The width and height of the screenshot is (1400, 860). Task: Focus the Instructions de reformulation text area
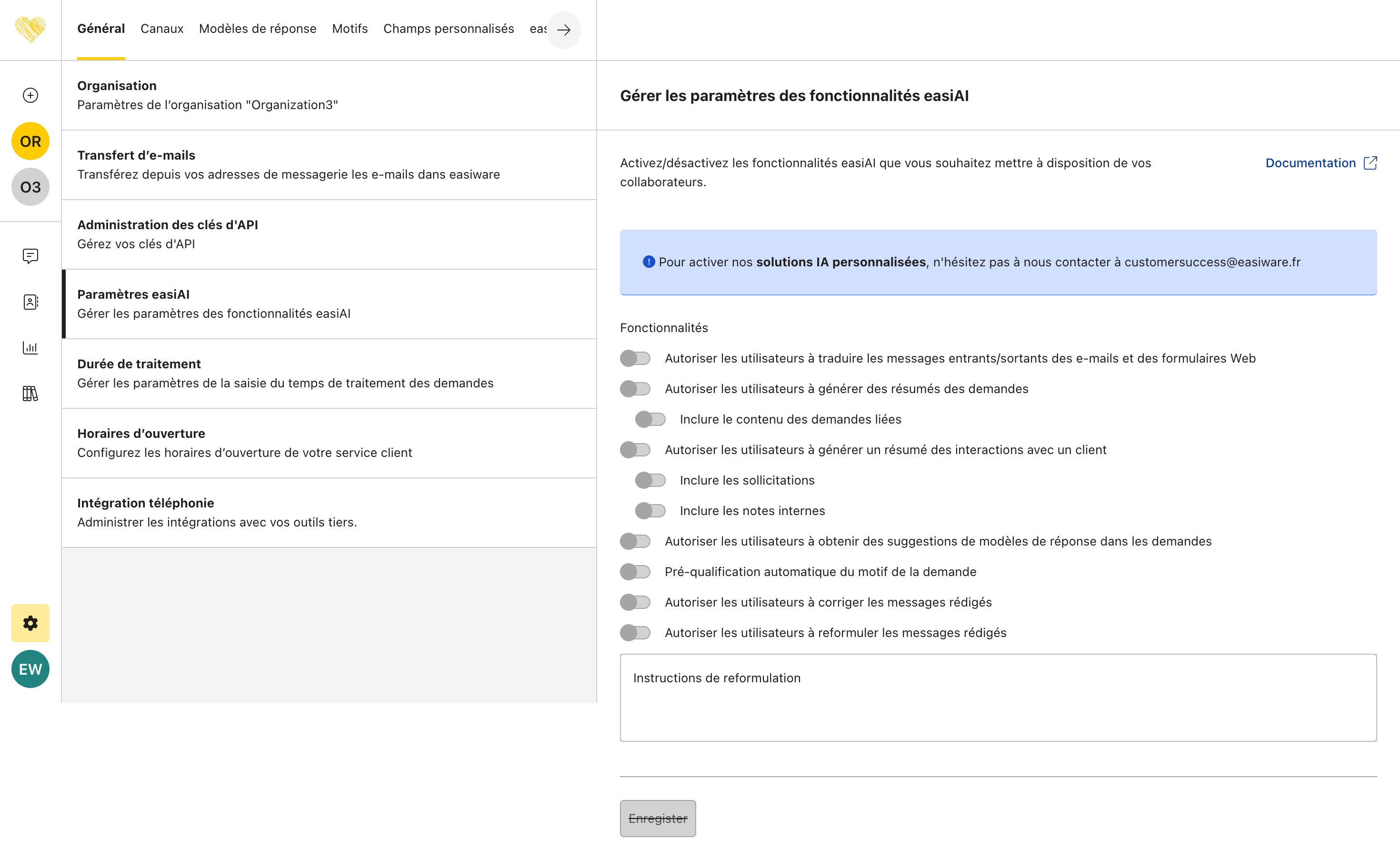pos(998,698)
